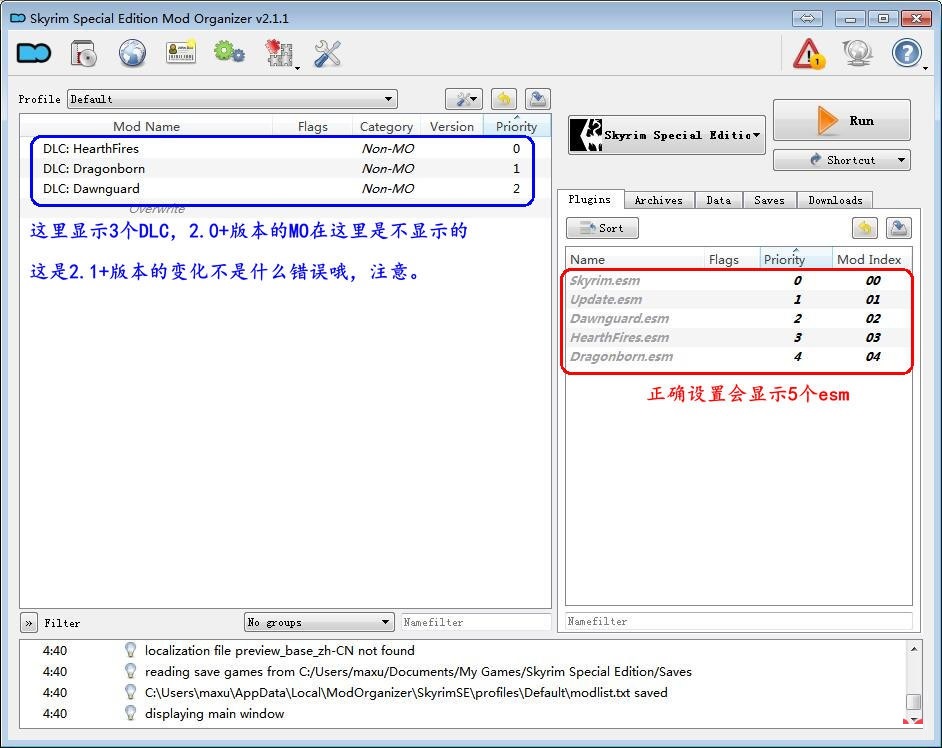Click the plugin list create backup icon
This screenshot has height=748, width=942.
tap(898, 228)
